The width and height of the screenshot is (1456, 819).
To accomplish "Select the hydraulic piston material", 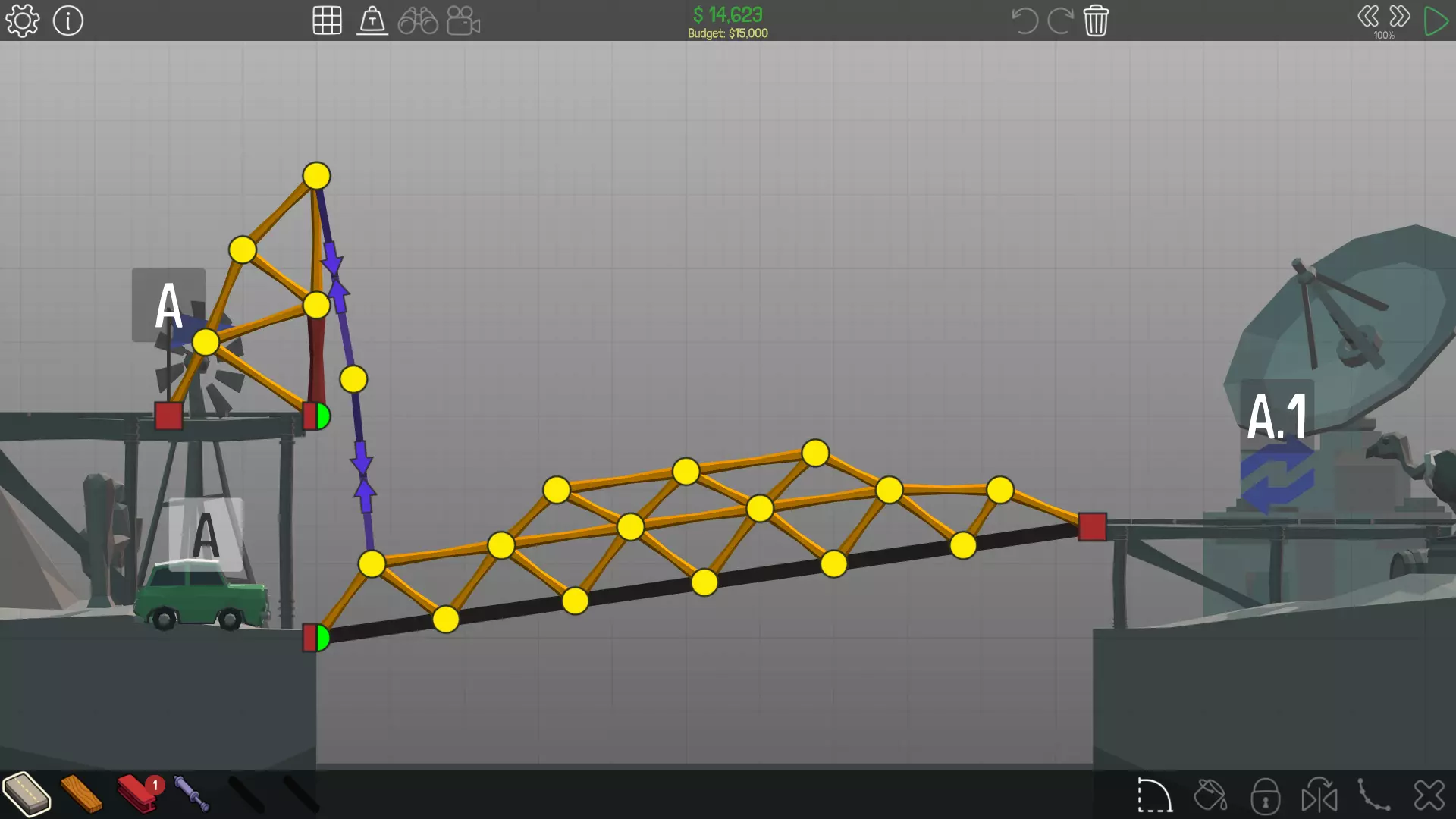I will [x=191, y=794].
